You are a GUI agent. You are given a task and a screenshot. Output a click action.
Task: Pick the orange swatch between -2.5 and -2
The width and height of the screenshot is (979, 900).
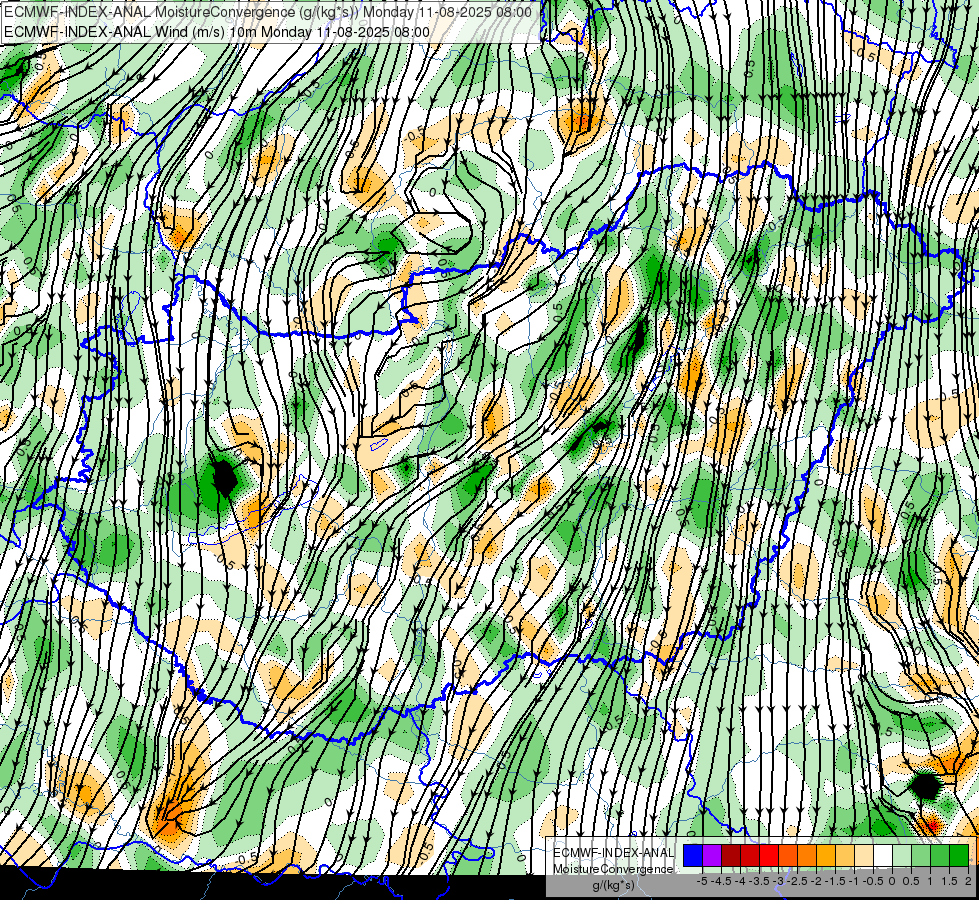(x=807, y=855)
